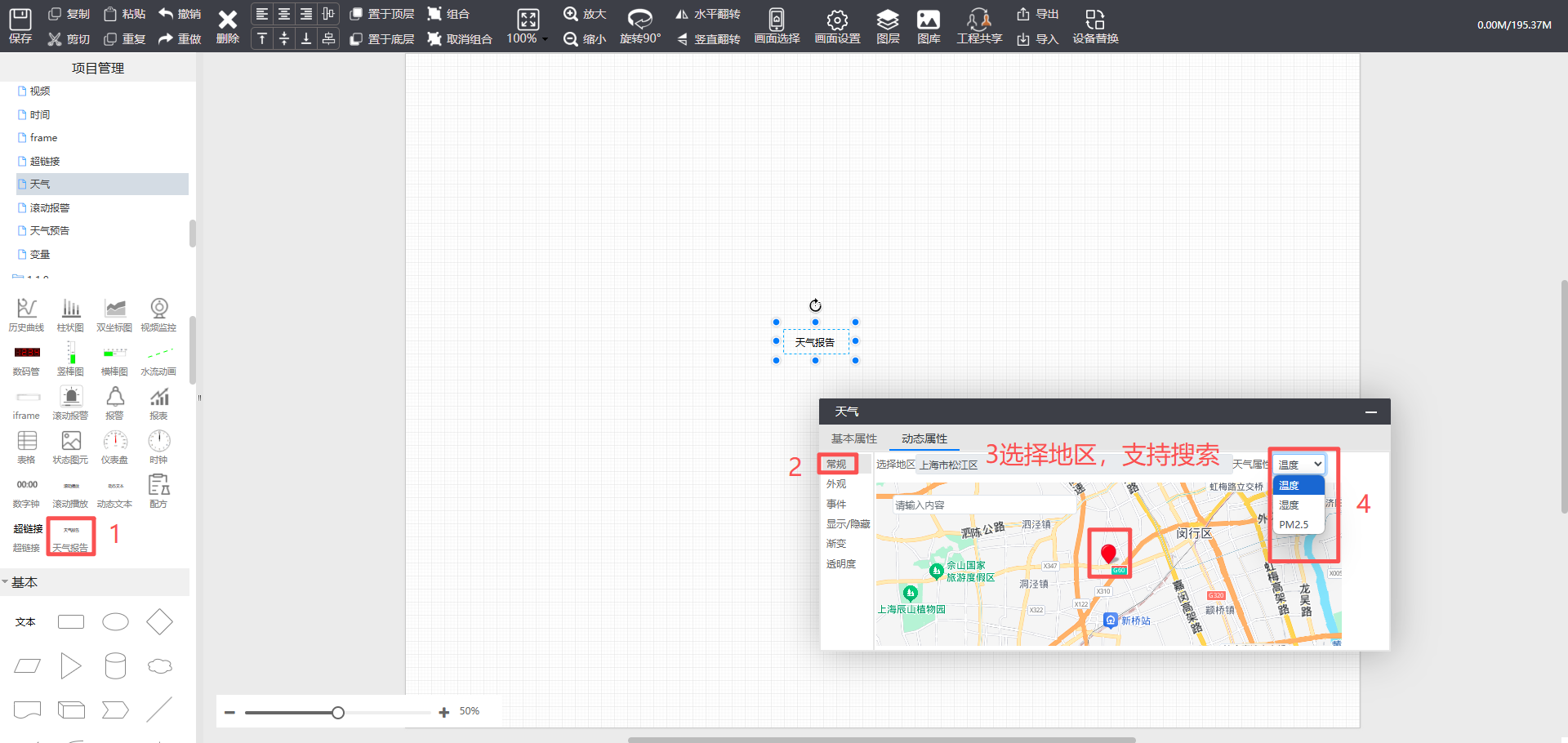Select the Dashboard gauge (仪表盘) component
The width and height of the screenshot is (1568, 743).
115,442
